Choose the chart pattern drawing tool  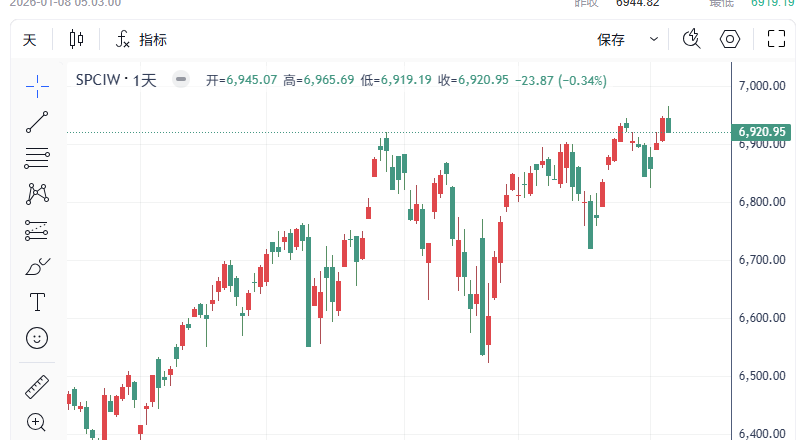[37, 193]
